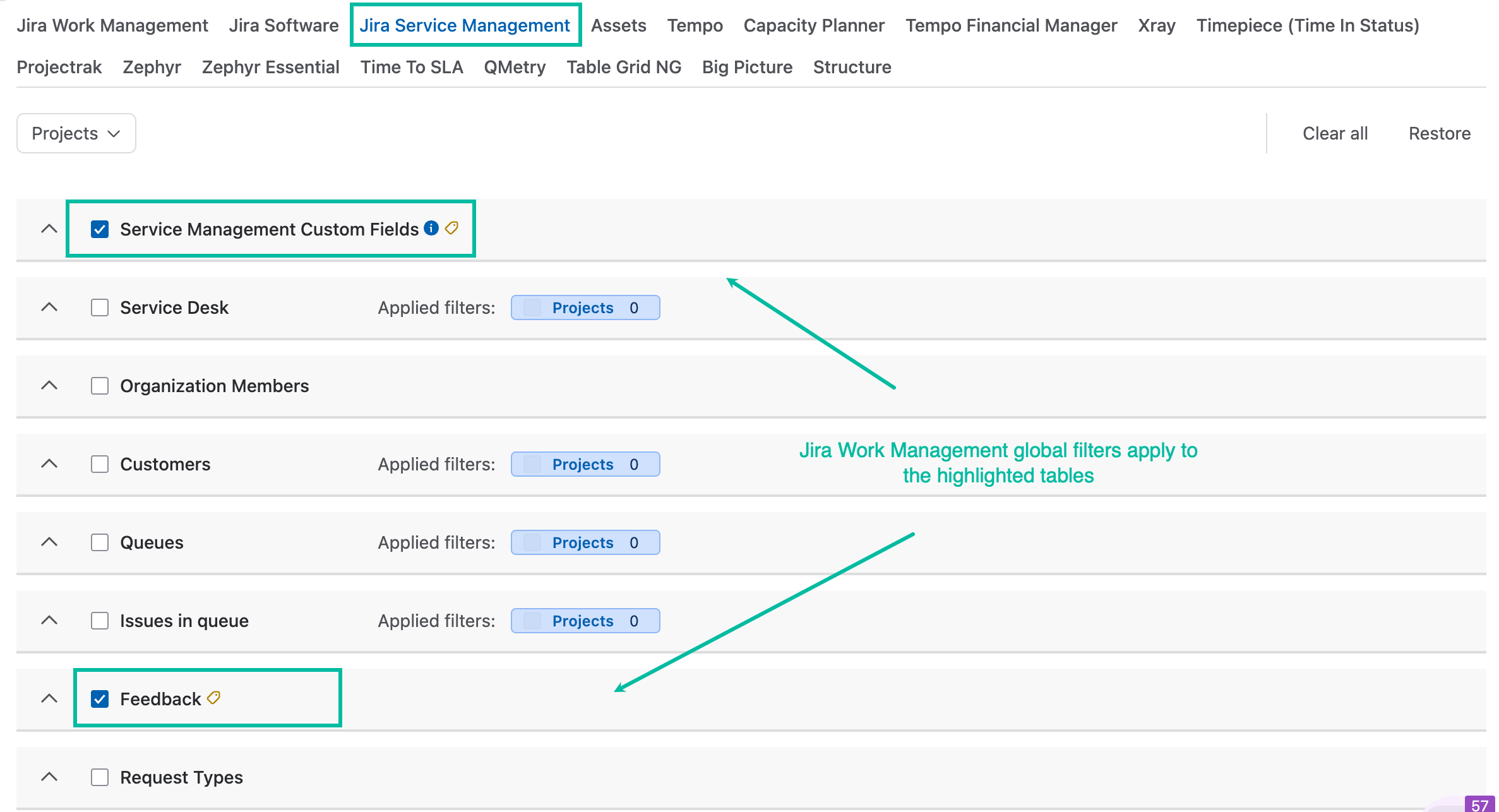Click the Clear all button
The height and width of the screenshot is (812, 1499).
(x=1335, y=133)
